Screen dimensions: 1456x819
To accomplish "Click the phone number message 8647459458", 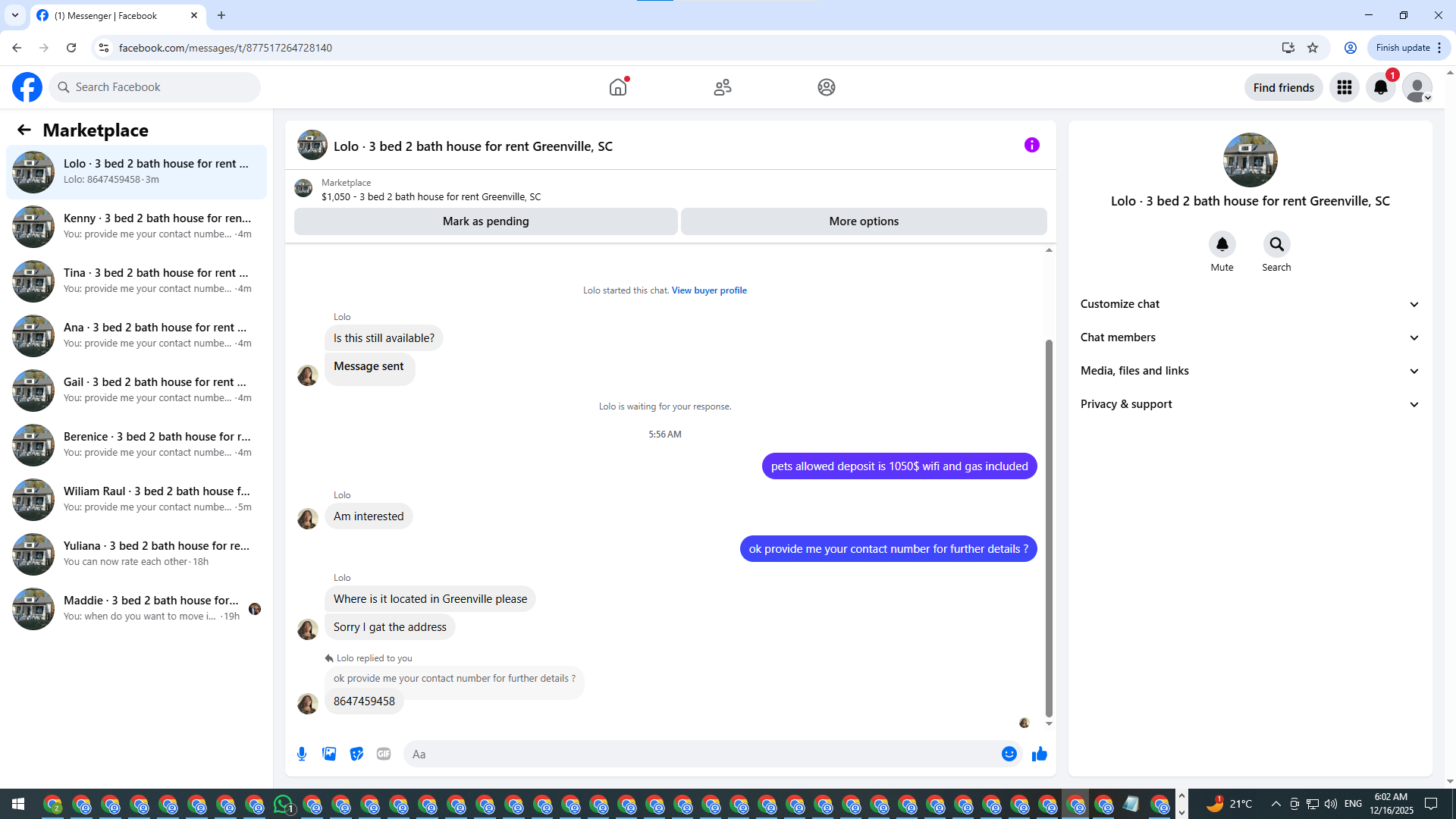I will tap(364, 701).
